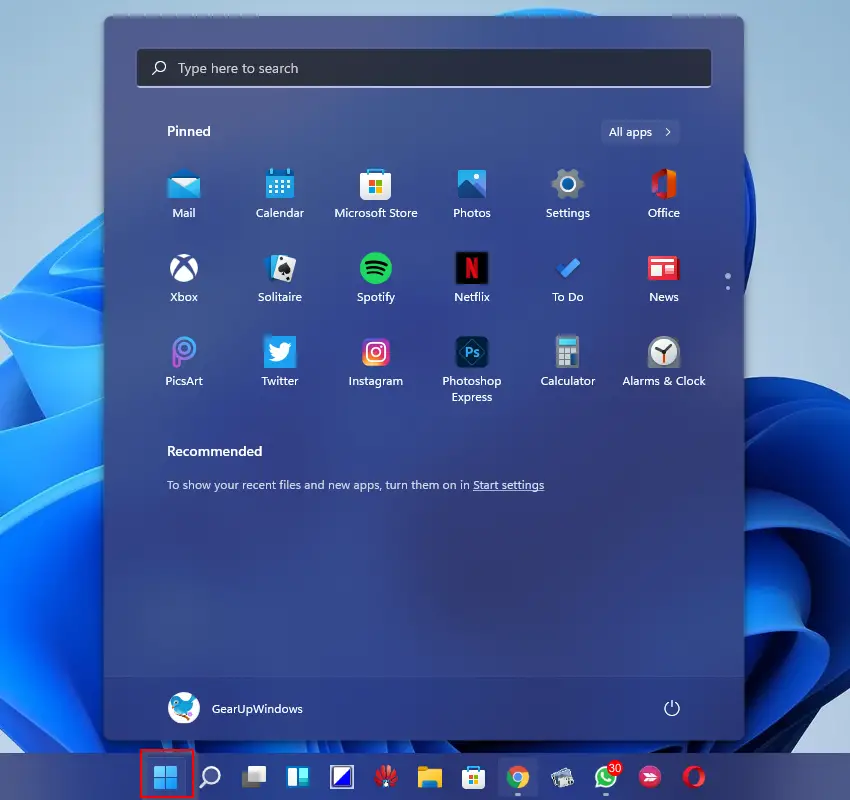Open File Explorer from taskbar

[x=429, y=777]
